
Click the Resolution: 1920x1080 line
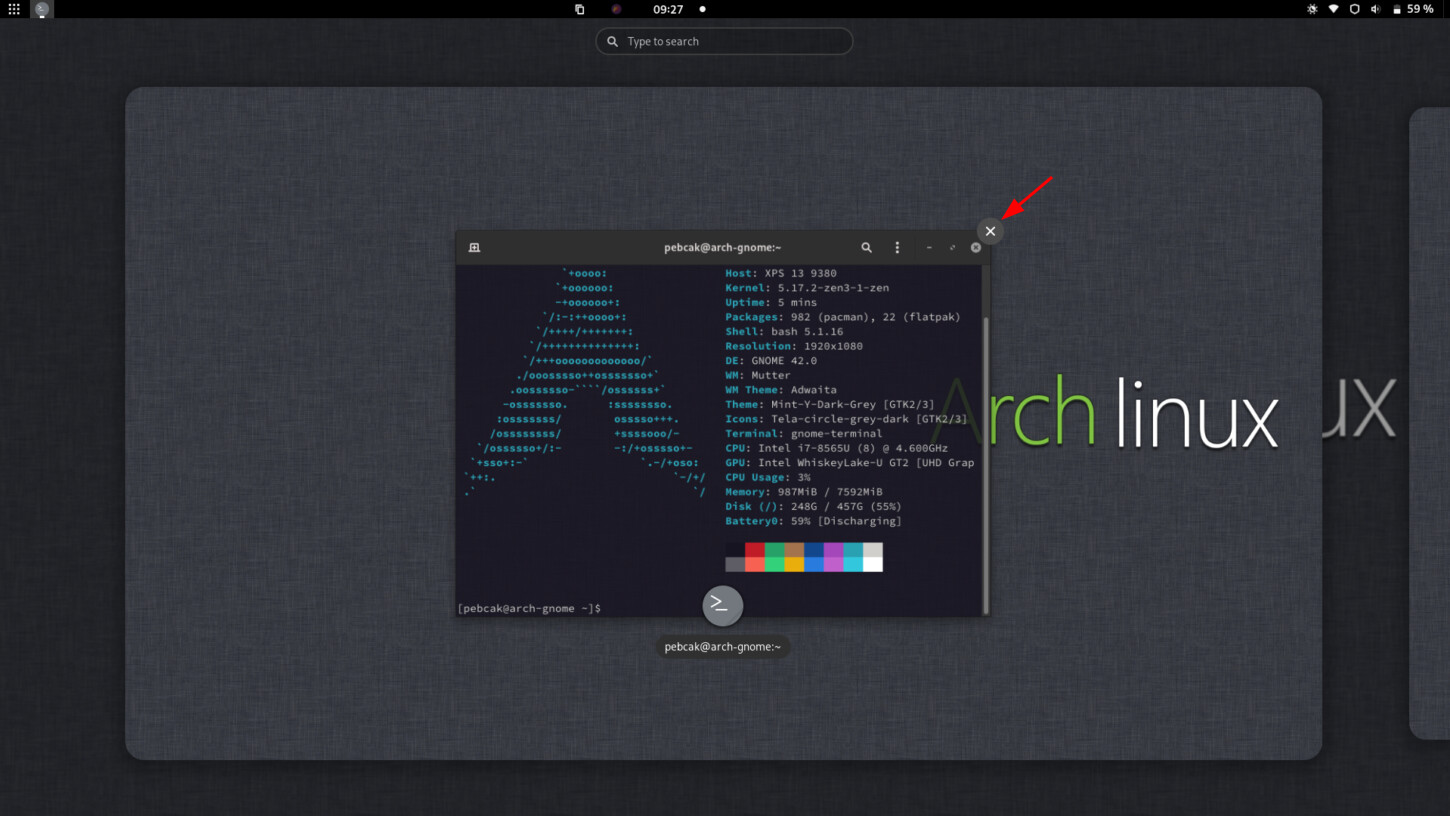tap(794, 346)
